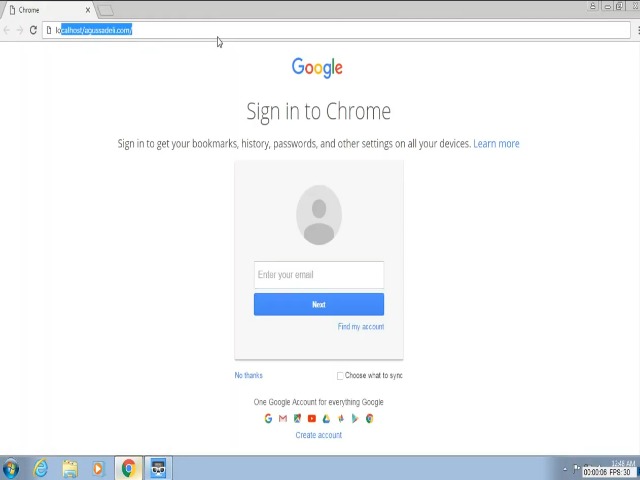
Task: Close the Chrome tab
Action: (88, 10)
